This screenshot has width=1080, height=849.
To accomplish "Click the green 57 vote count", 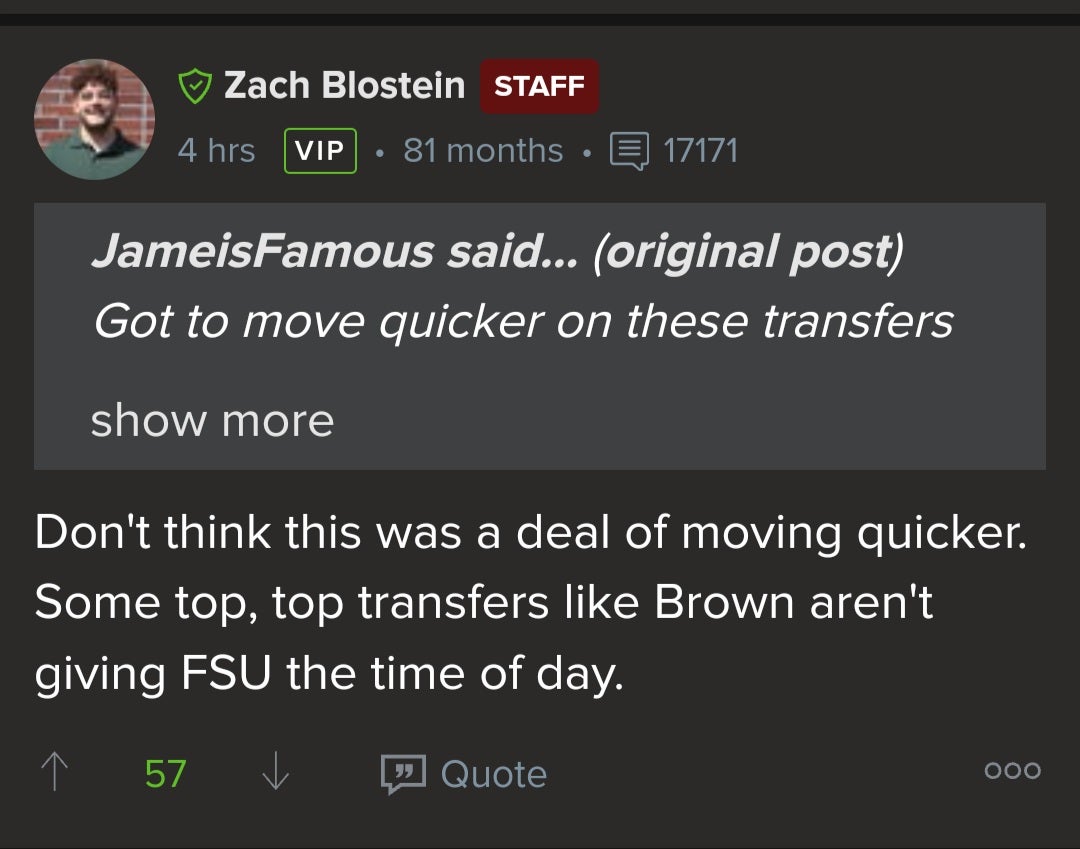I will [x=165, y=774].
